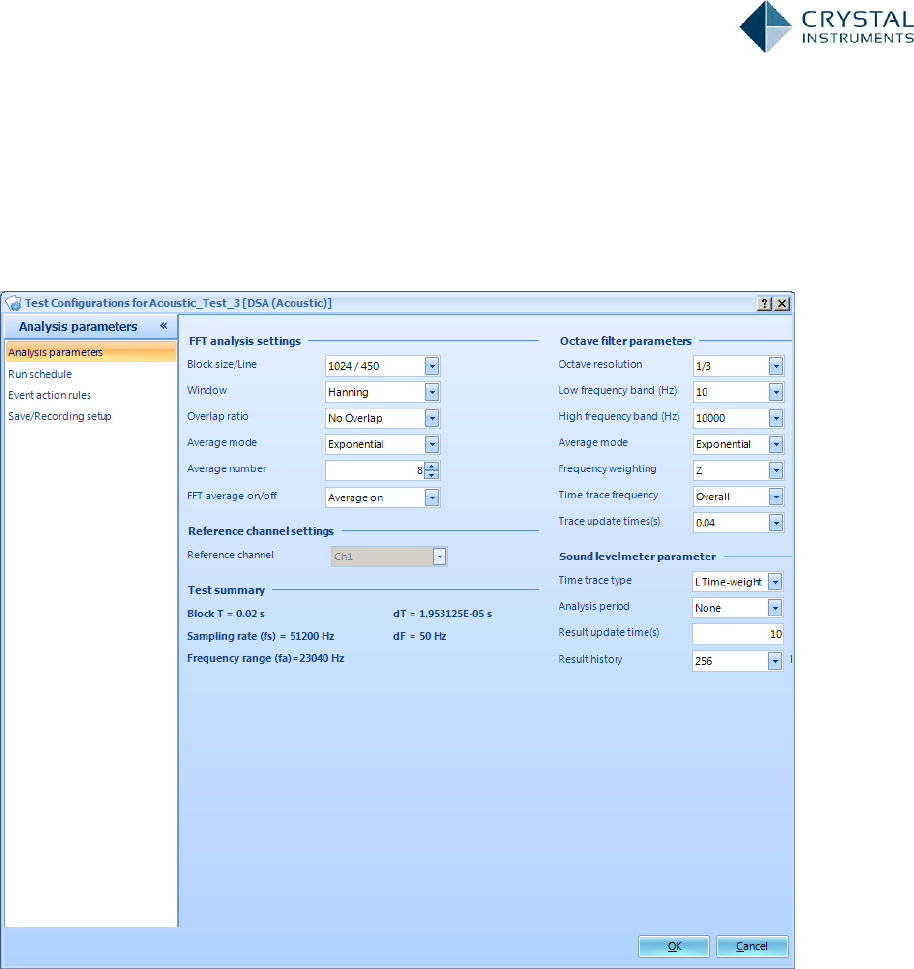The height and width of the screenshot is (969, 914).
Task: Click the dT = 1.953125E-05 s text
Action: (x=442, y=614)
